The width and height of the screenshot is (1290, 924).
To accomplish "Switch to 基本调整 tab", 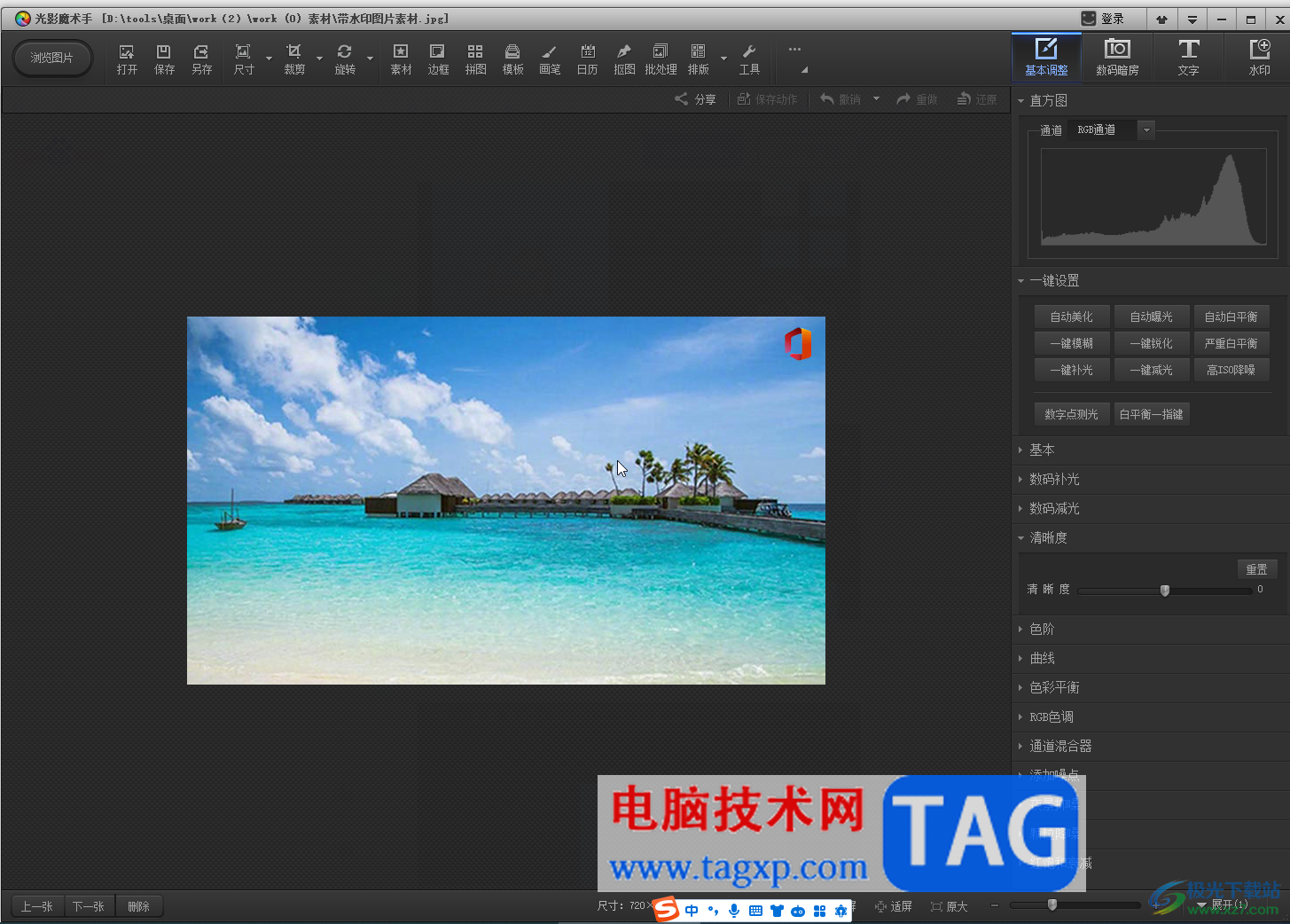I will (x=1046, y=57).
